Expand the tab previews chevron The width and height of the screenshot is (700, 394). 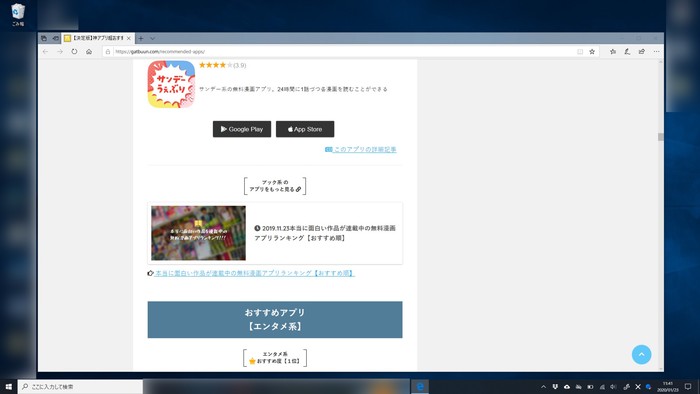[x=153, y=38]
